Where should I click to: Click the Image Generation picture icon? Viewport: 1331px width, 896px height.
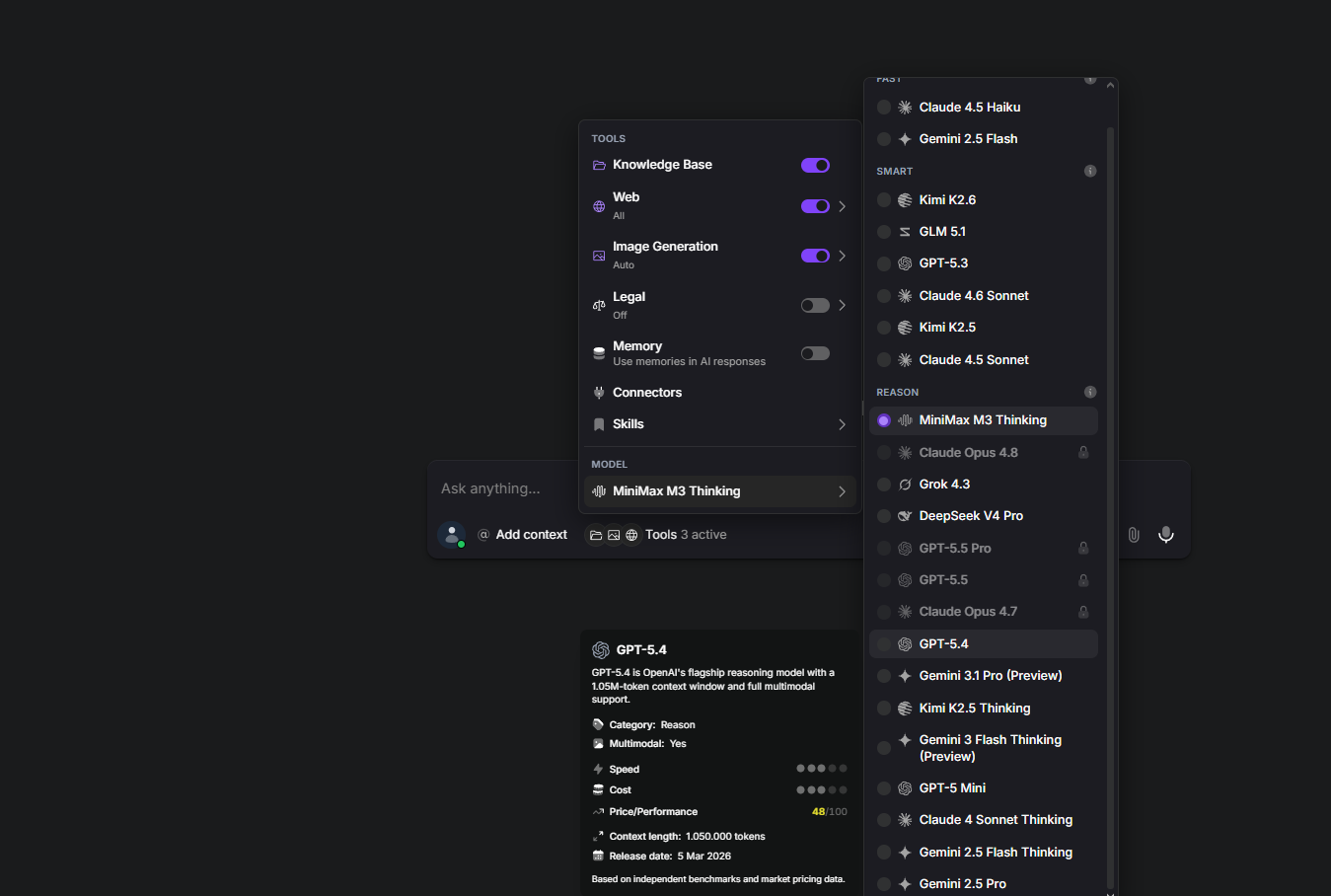pyautogui.click(x=599, y=256)
